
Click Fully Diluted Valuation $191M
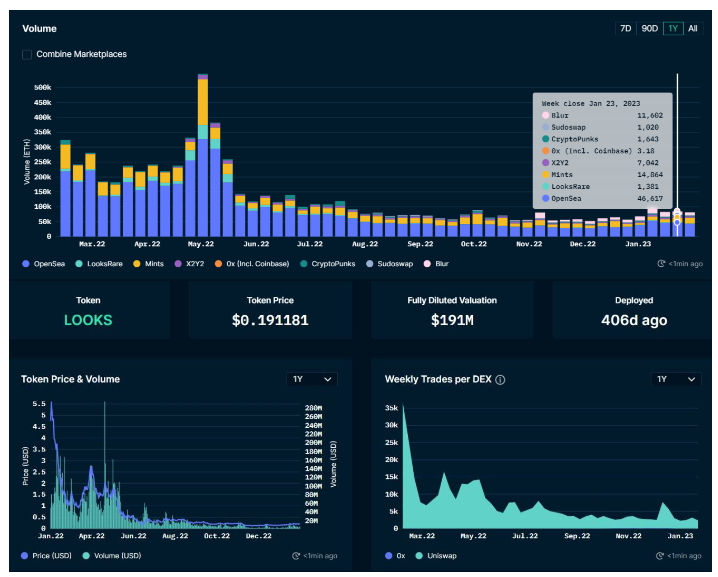(x=452, y=320)
